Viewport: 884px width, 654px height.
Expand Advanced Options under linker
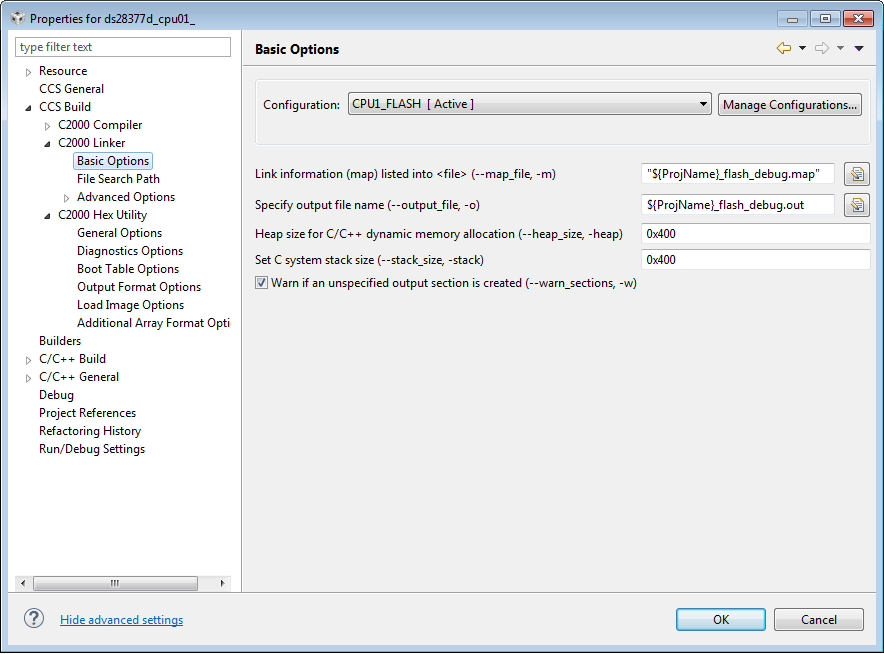pos(67,198)
